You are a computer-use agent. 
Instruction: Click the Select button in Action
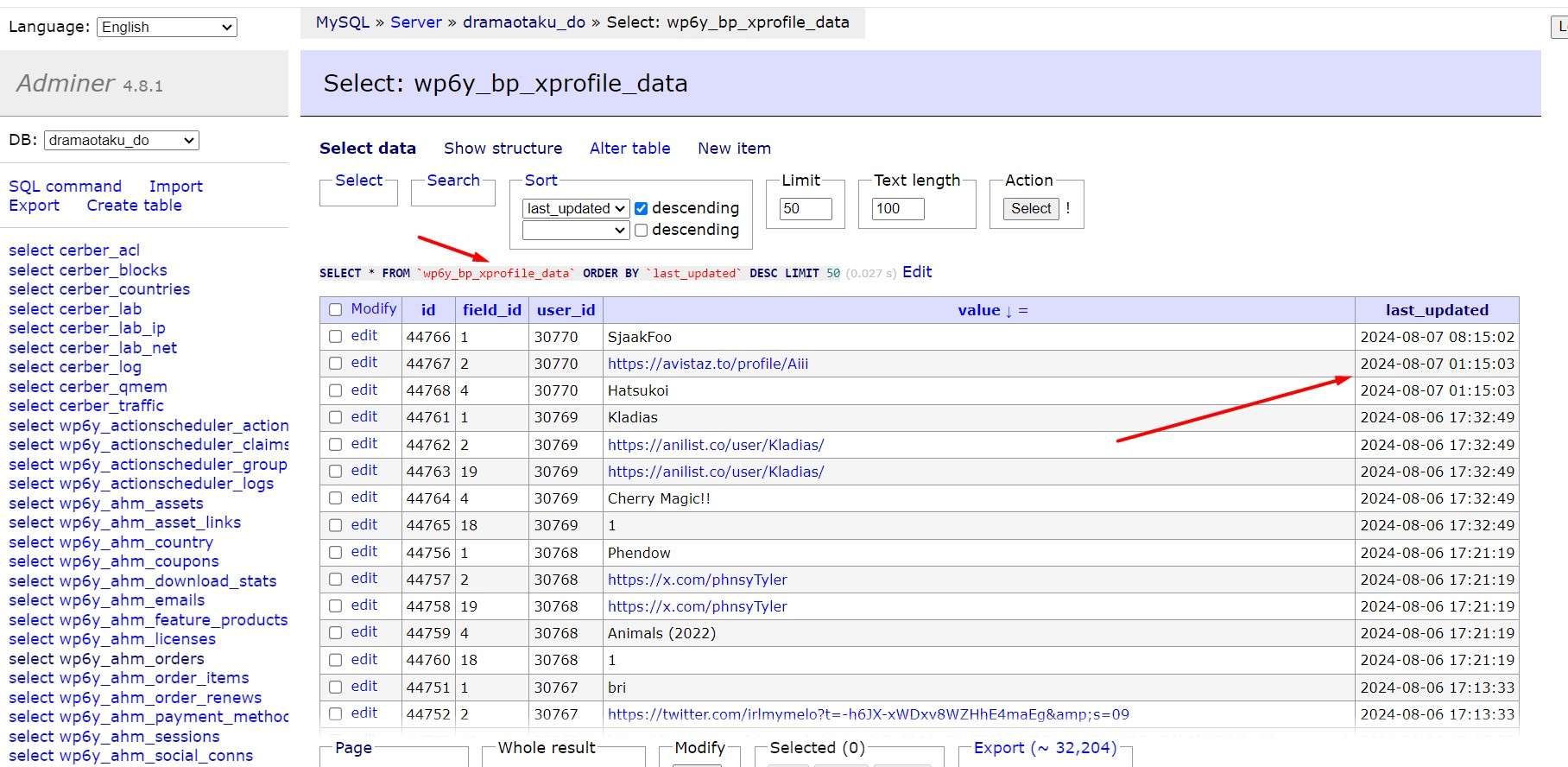click(x=1031, y=208)
